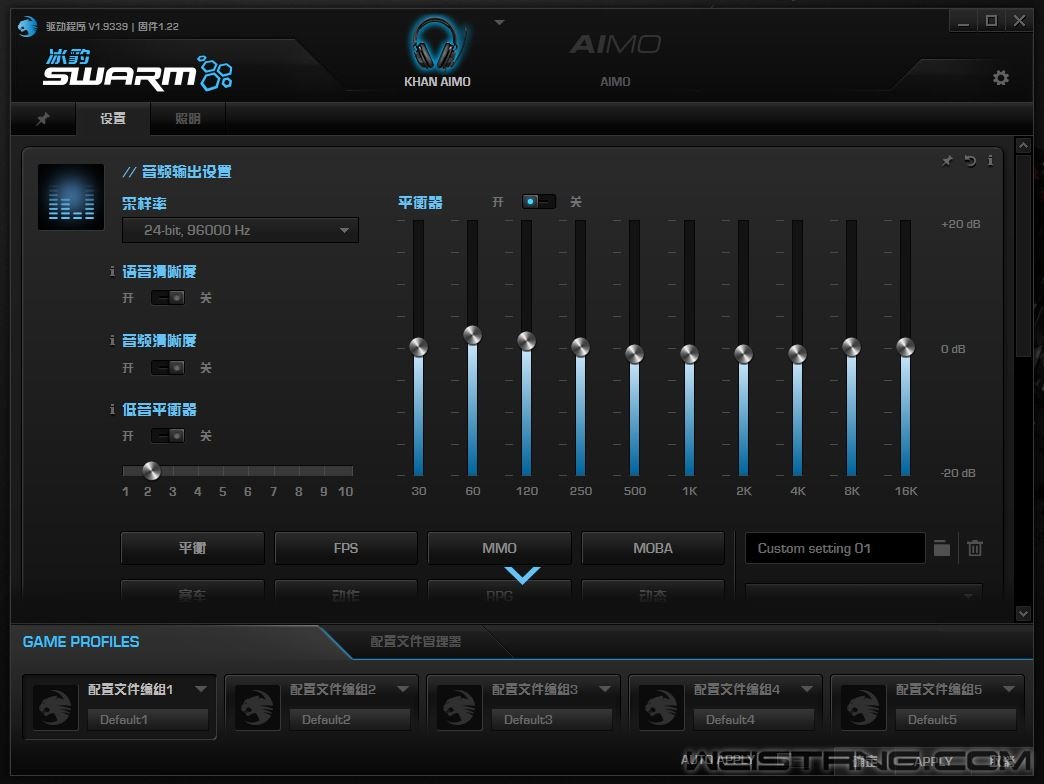Viewport: 1044px width, 784px height.
Task: Expand 配置文件编组4 dropdown arrow
Action: point(807,689)
